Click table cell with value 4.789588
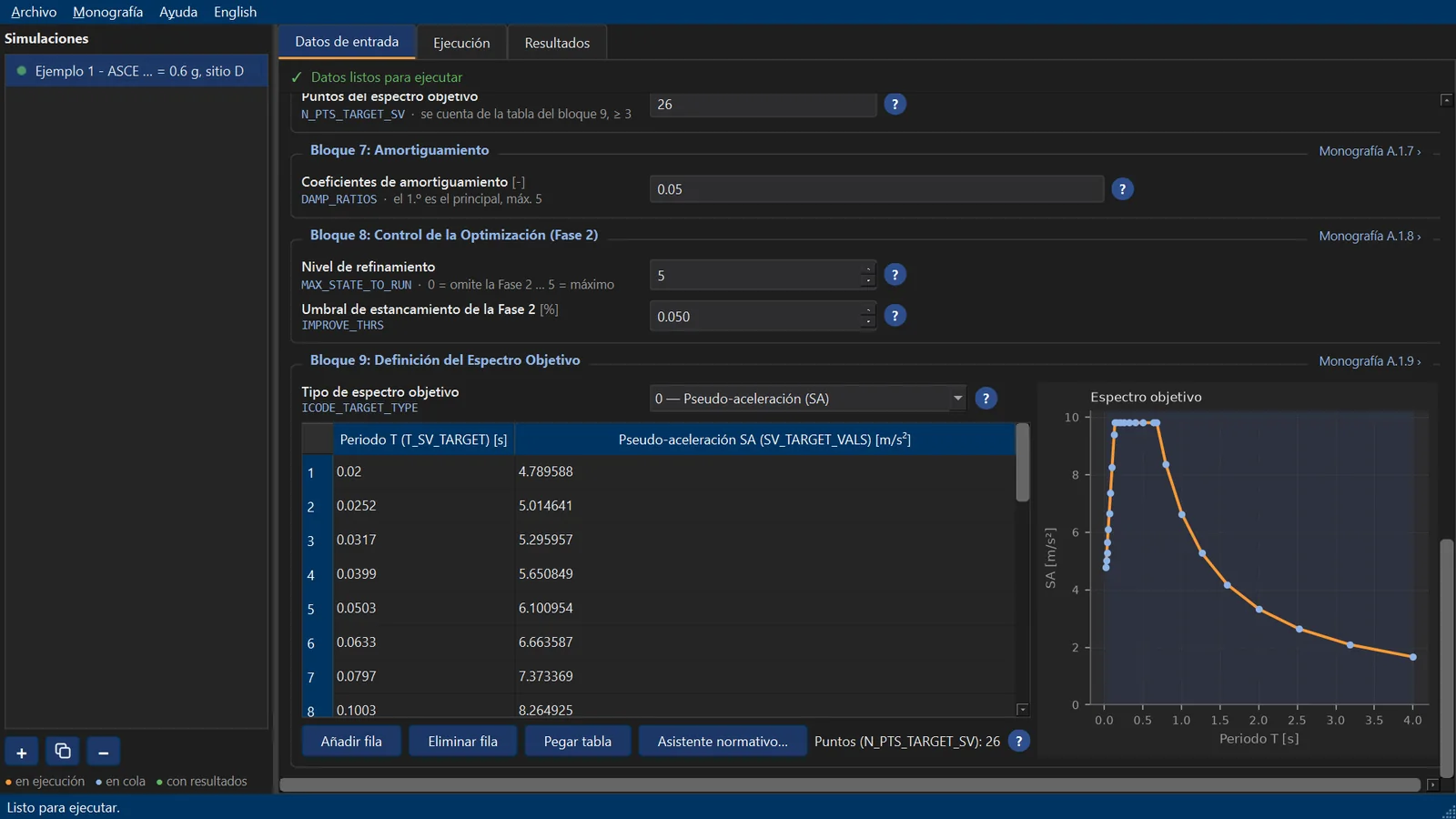The height and width of the screenshot is (819, 1456). point(764,471)
